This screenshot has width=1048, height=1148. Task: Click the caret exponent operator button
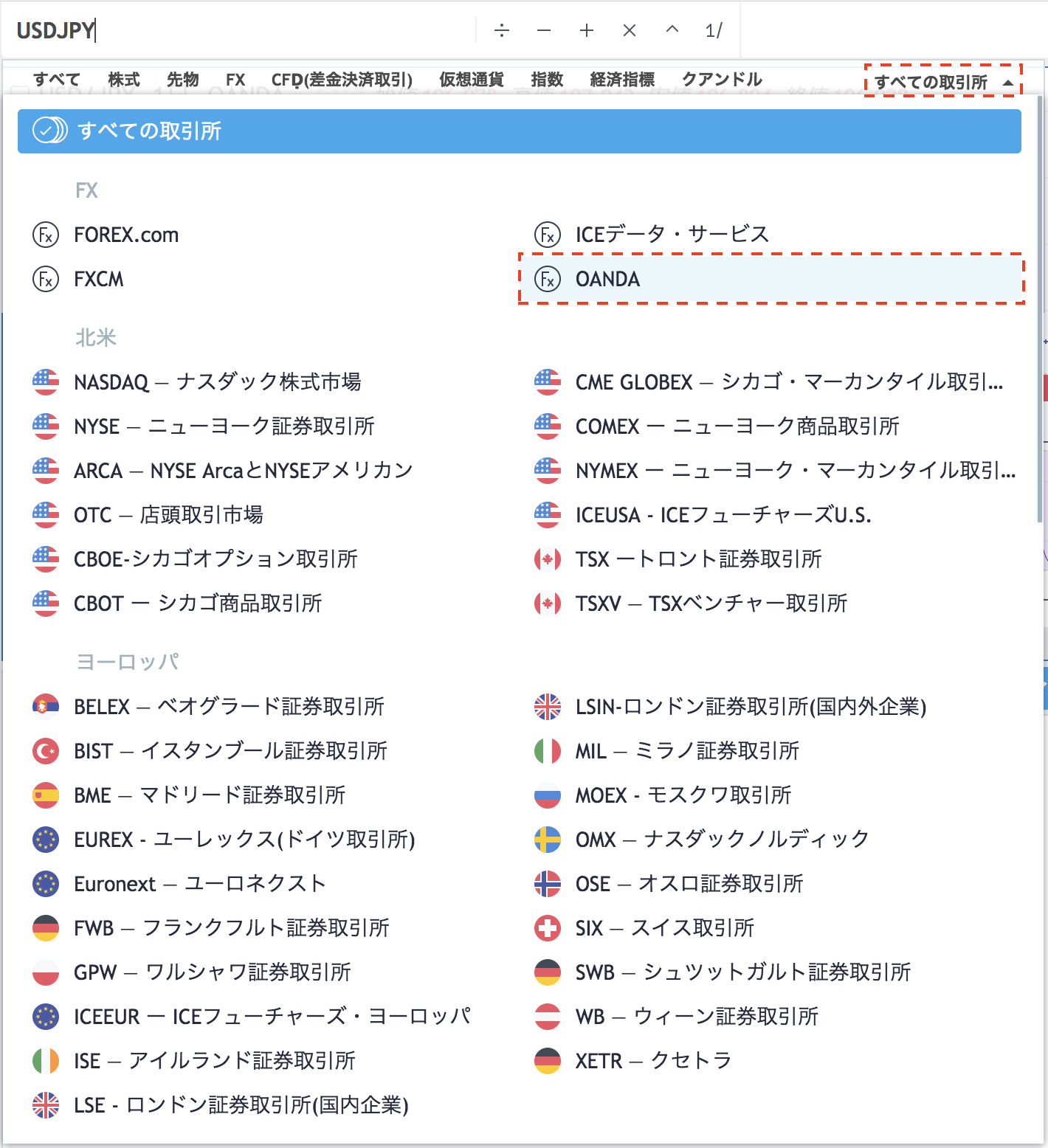pyautogui.click(x=672, y=30)
